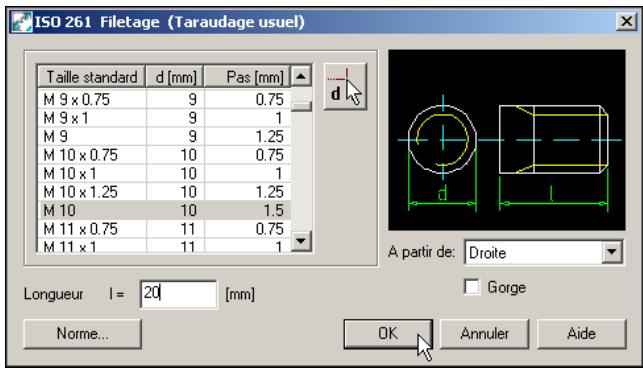Select the partially visible 'M 11 x 1' row

[x=164, y=245]
